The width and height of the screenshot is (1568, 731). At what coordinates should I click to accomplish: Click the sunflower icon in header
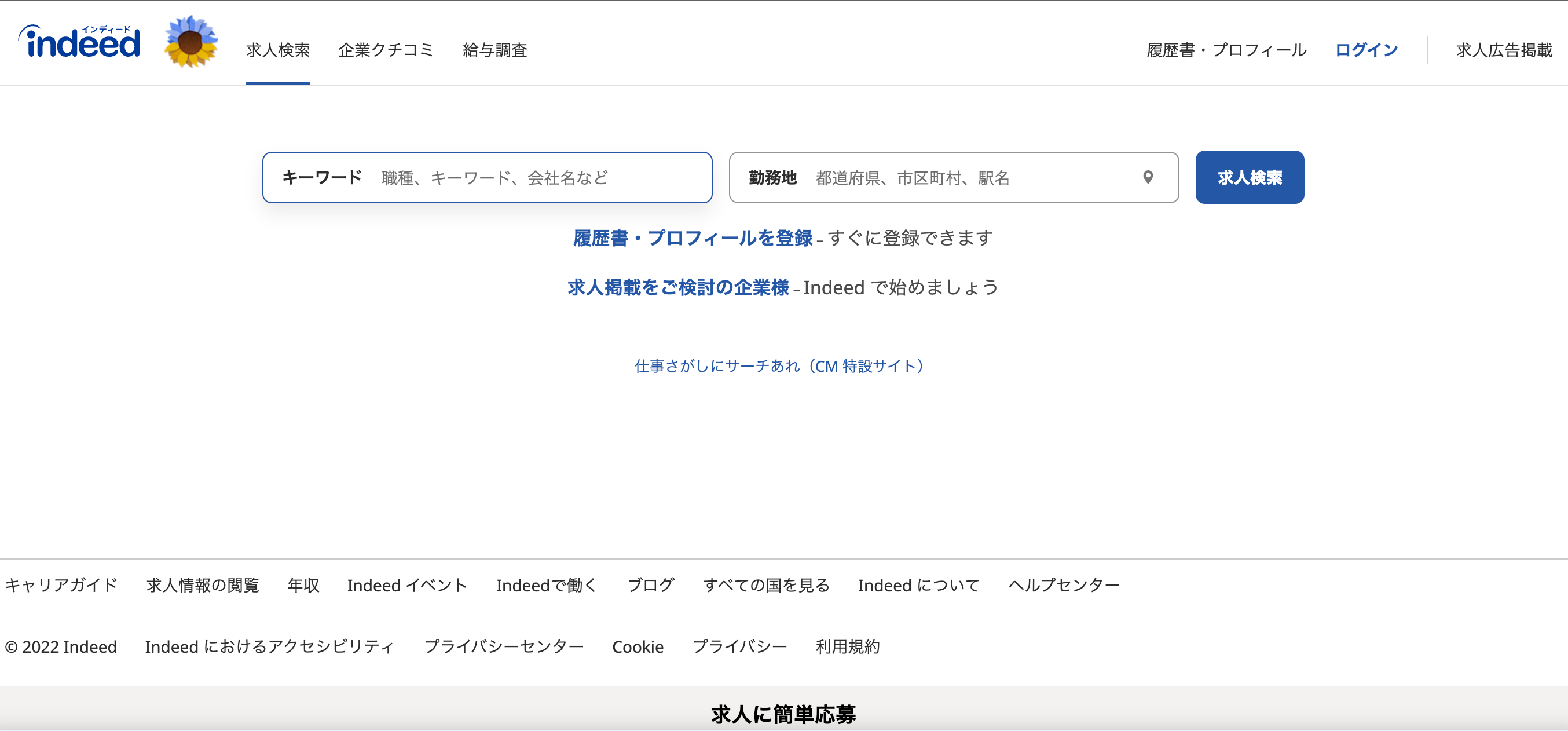pyautogui.click(x=190, y=42)
